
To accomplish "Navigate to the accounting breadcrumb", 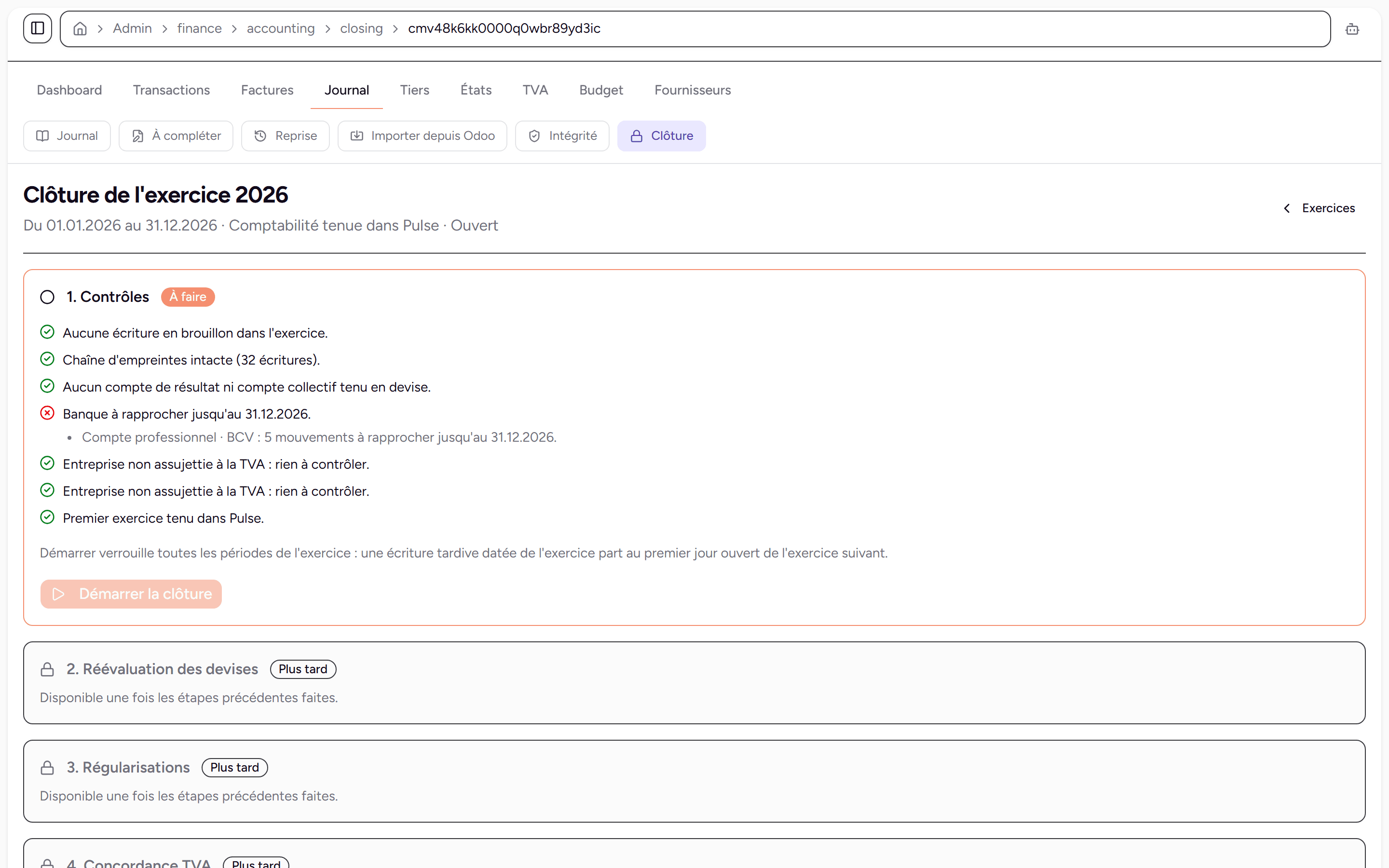I will [x=281, y=29].
